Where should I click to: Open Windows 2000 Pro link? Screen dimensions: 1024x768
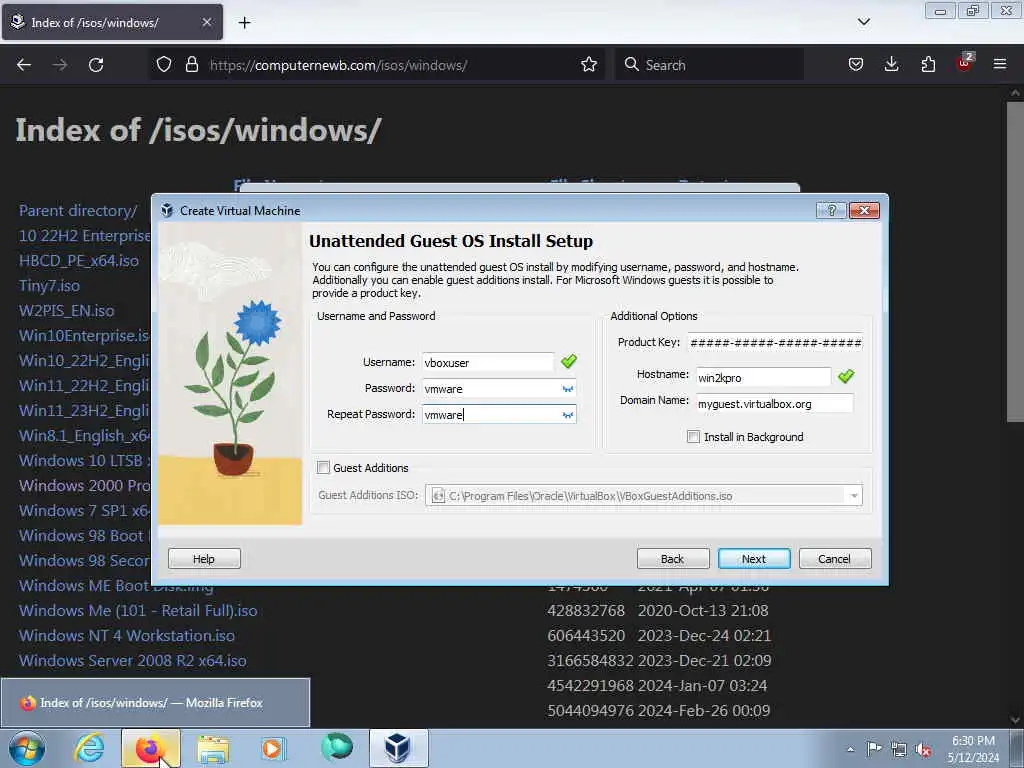pos(84,485)
